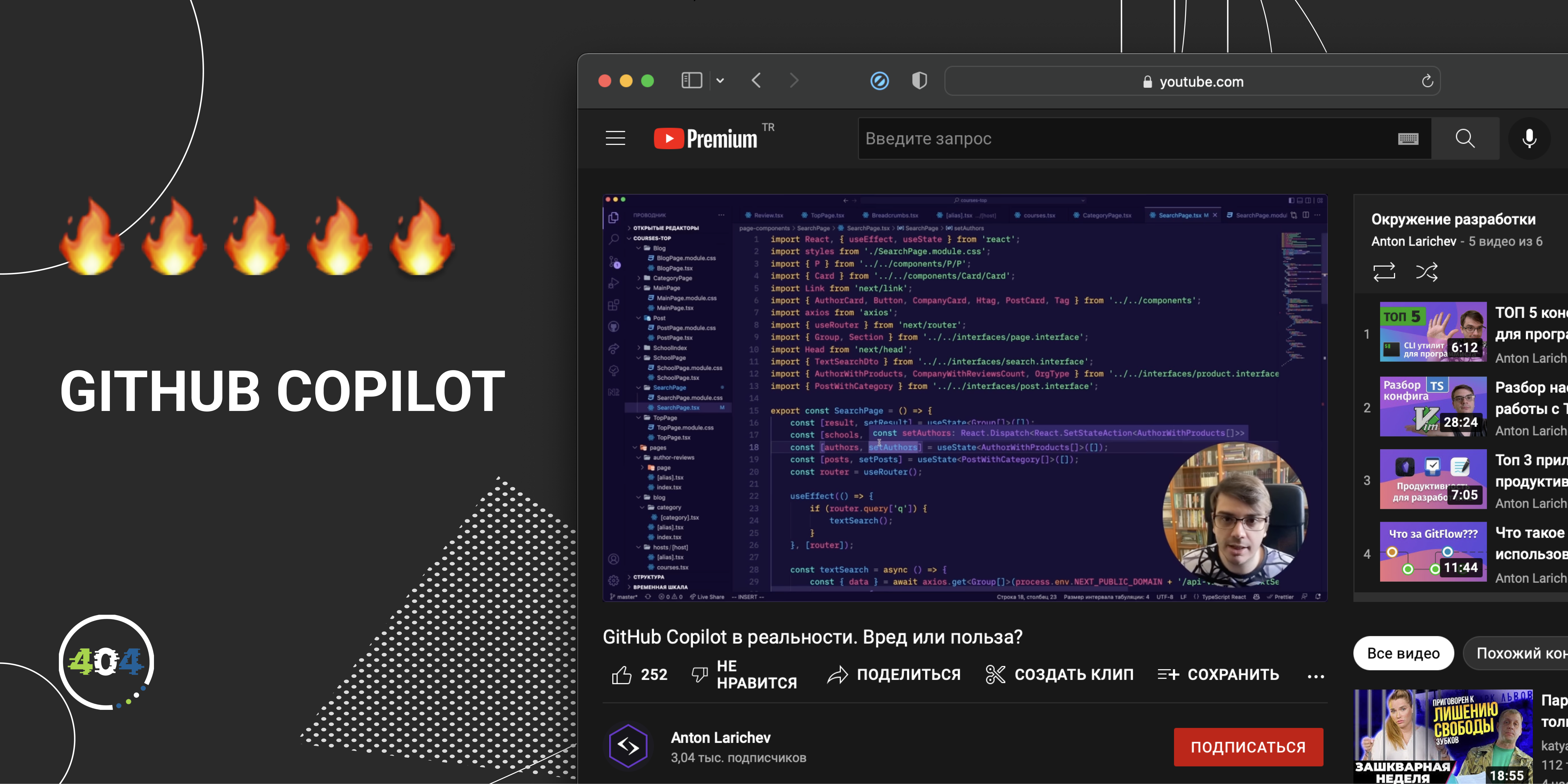Image resolution: width=1568 pixels, height=784 pixels.
Task: Reload the page in Safari
Action: (x=1427, y=81)
